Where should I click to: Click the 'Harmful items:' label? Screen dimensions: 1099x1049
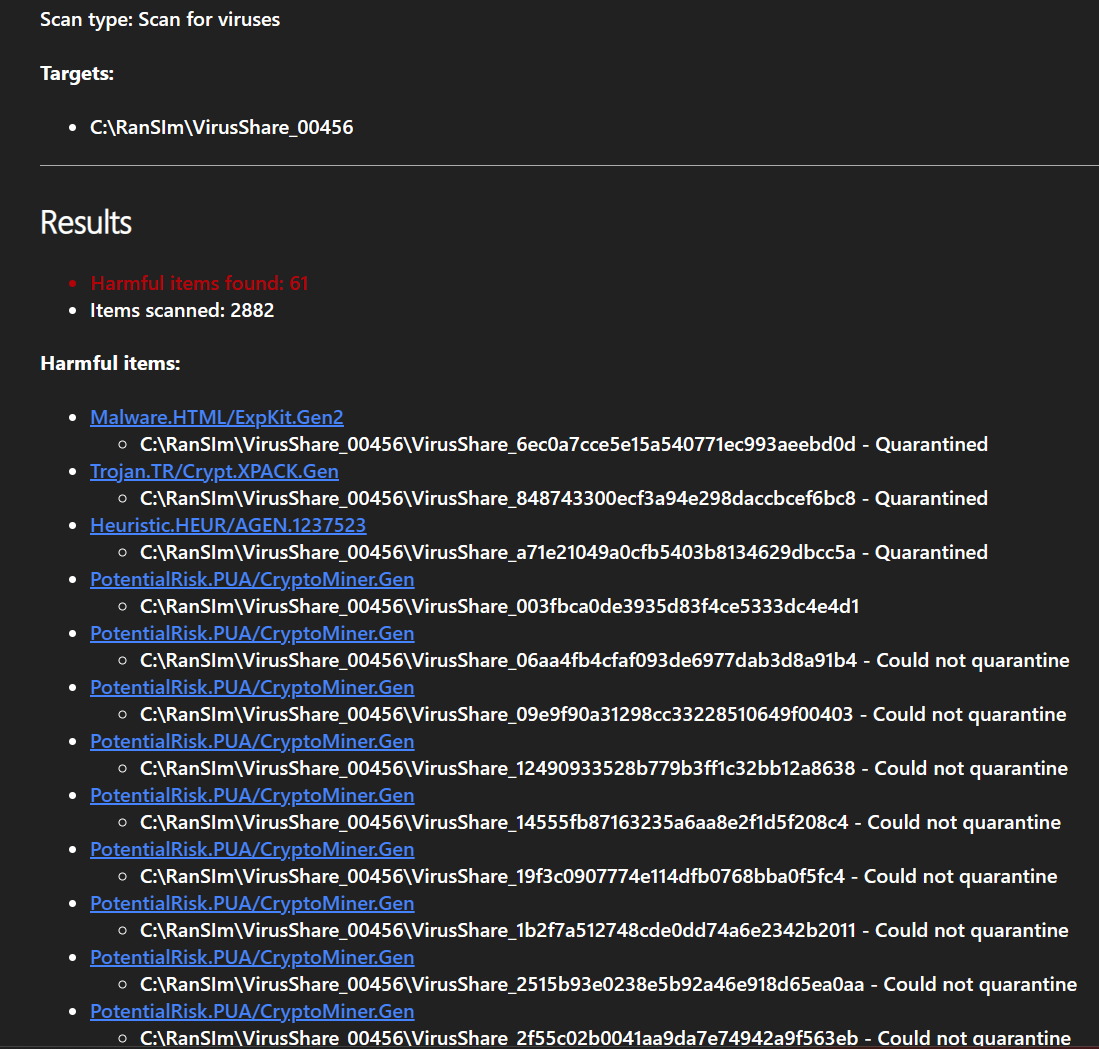110,363
